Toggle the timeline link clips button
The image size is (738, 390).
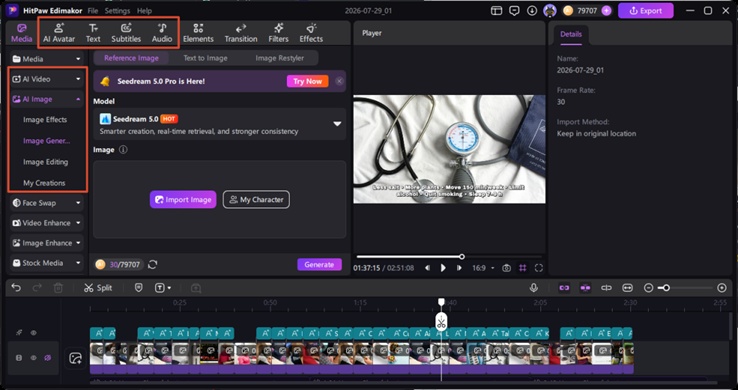564,287
